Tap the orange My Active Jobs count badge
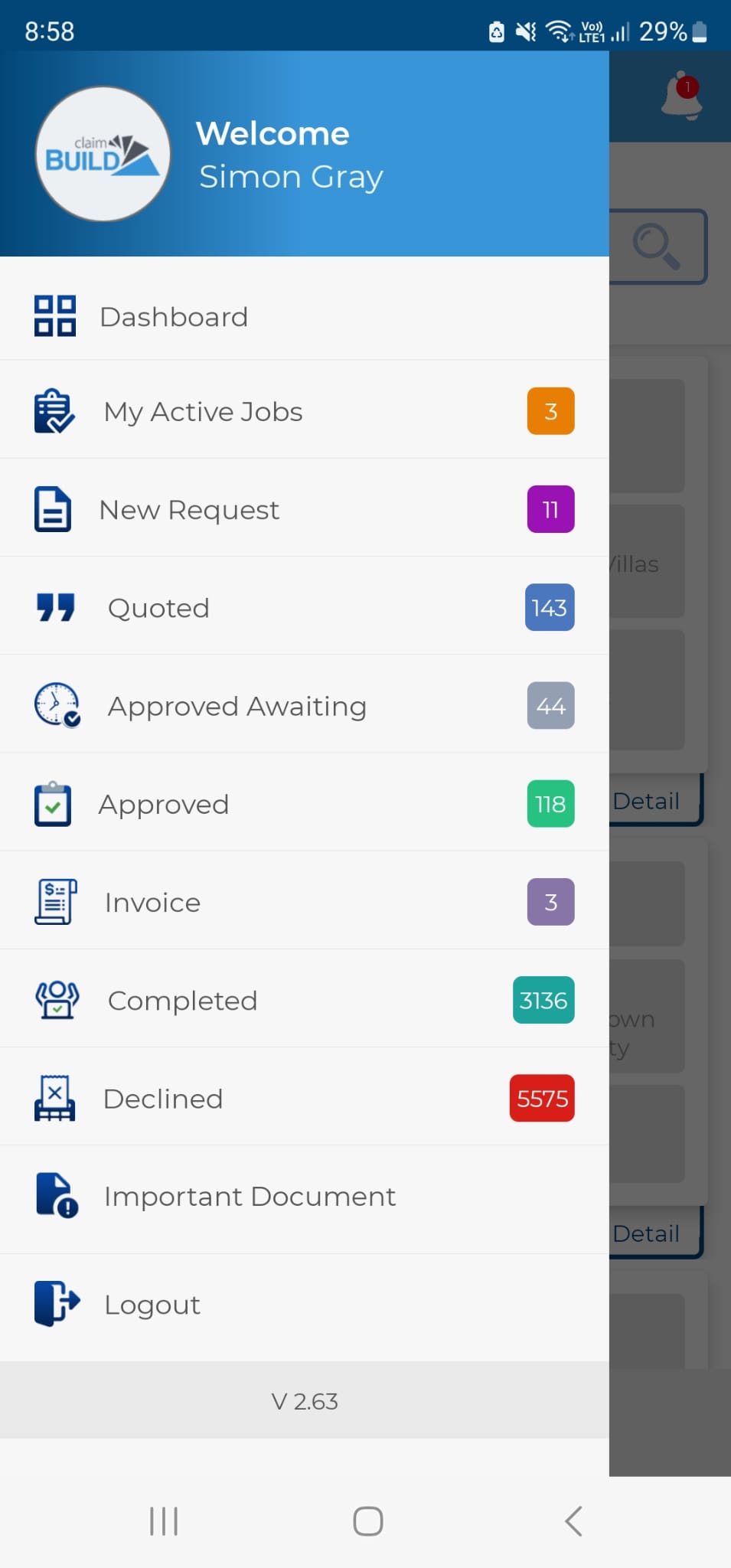This screenshot has height=1568, width=731. pyautogui.click(x=550, y=411)
